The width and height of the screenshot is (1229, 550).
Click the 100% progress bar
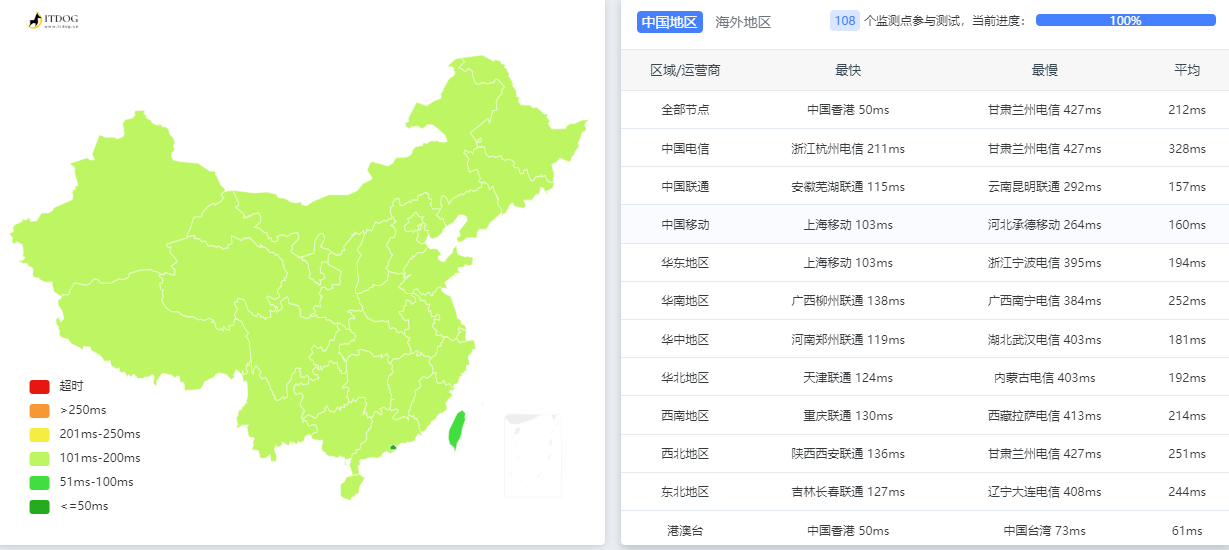[x=1125, y=20]
